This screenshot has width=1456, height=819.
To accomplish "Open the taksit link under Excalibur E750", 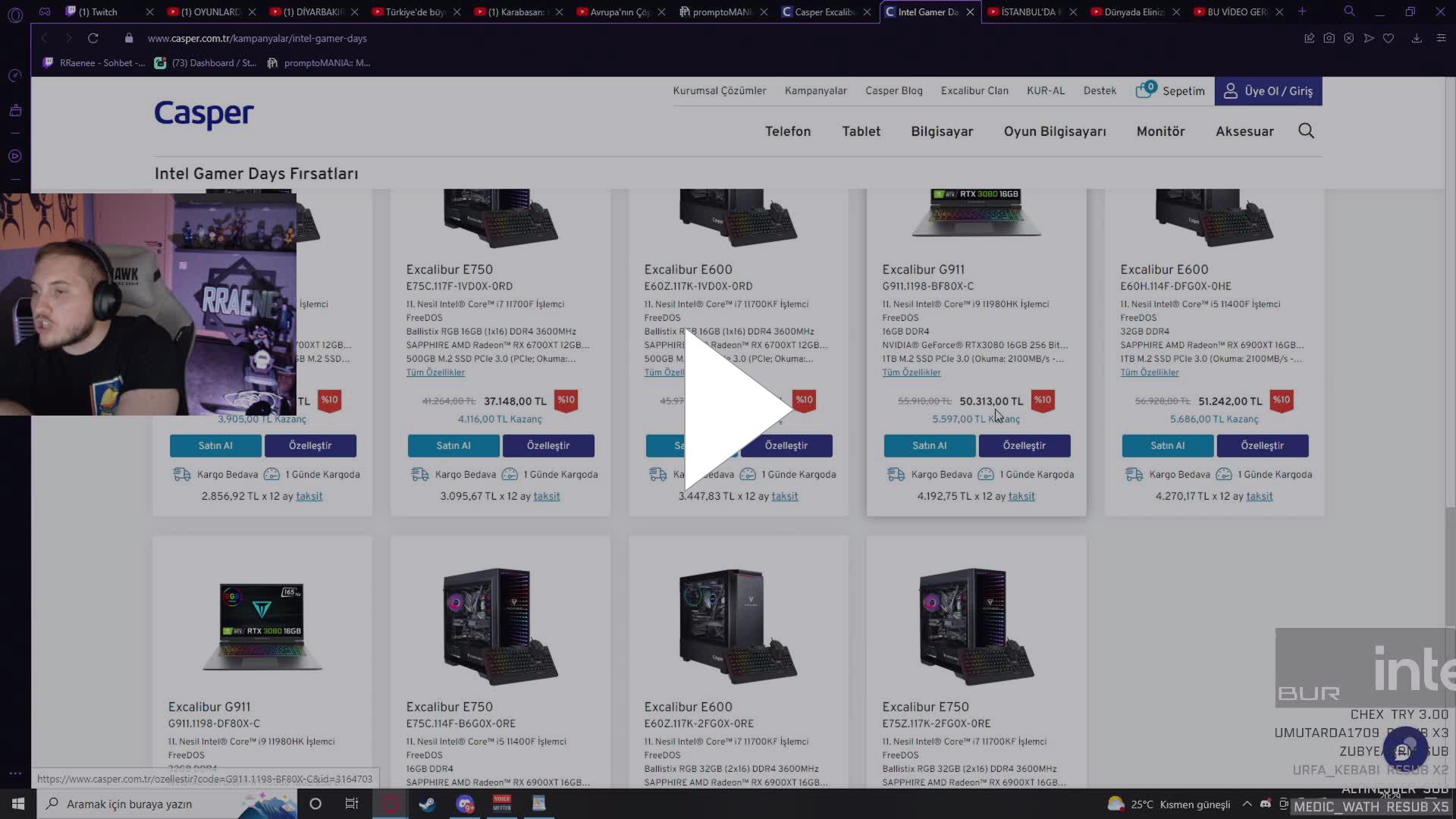I will coord(547,496).
